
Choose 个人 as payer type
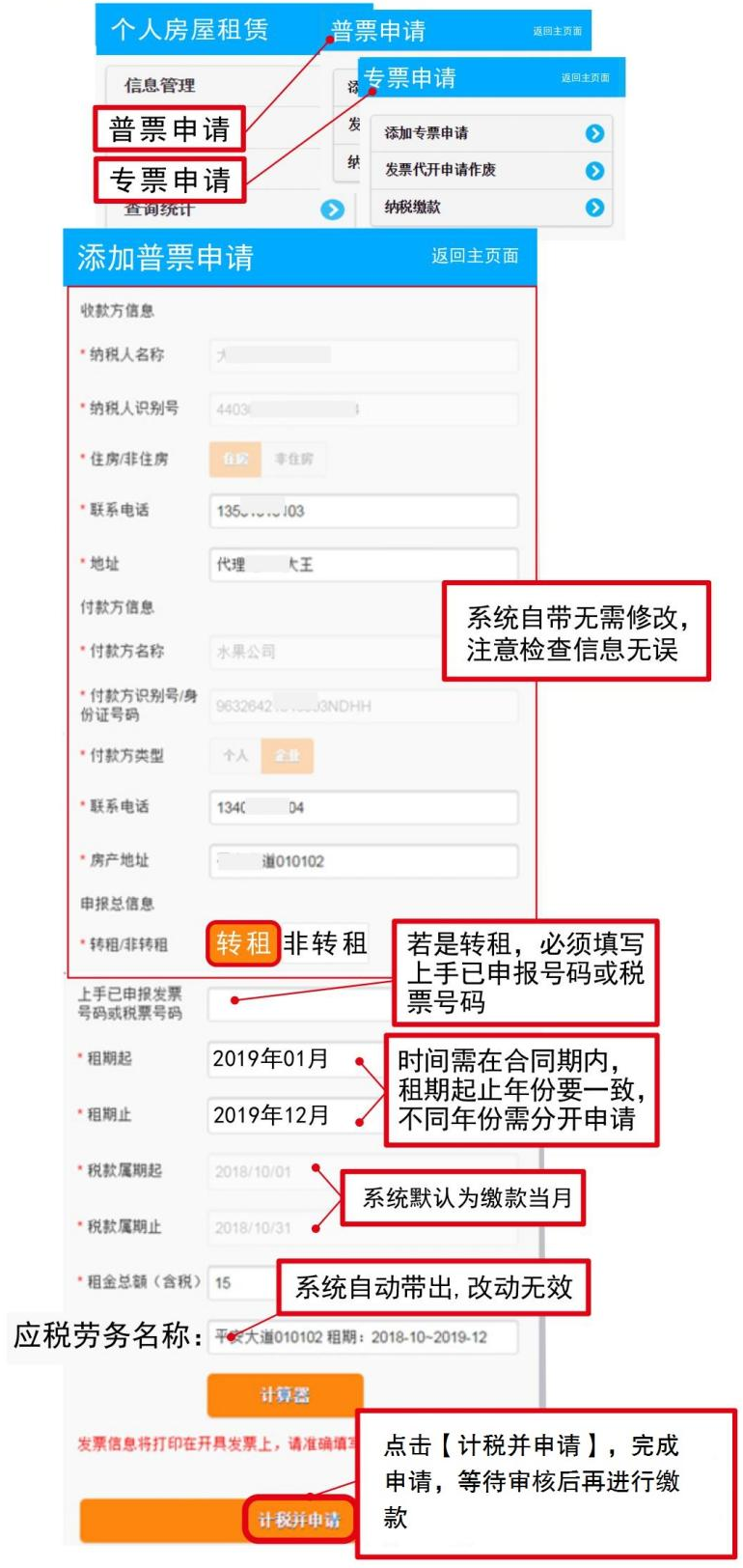(x=235, y=756)
